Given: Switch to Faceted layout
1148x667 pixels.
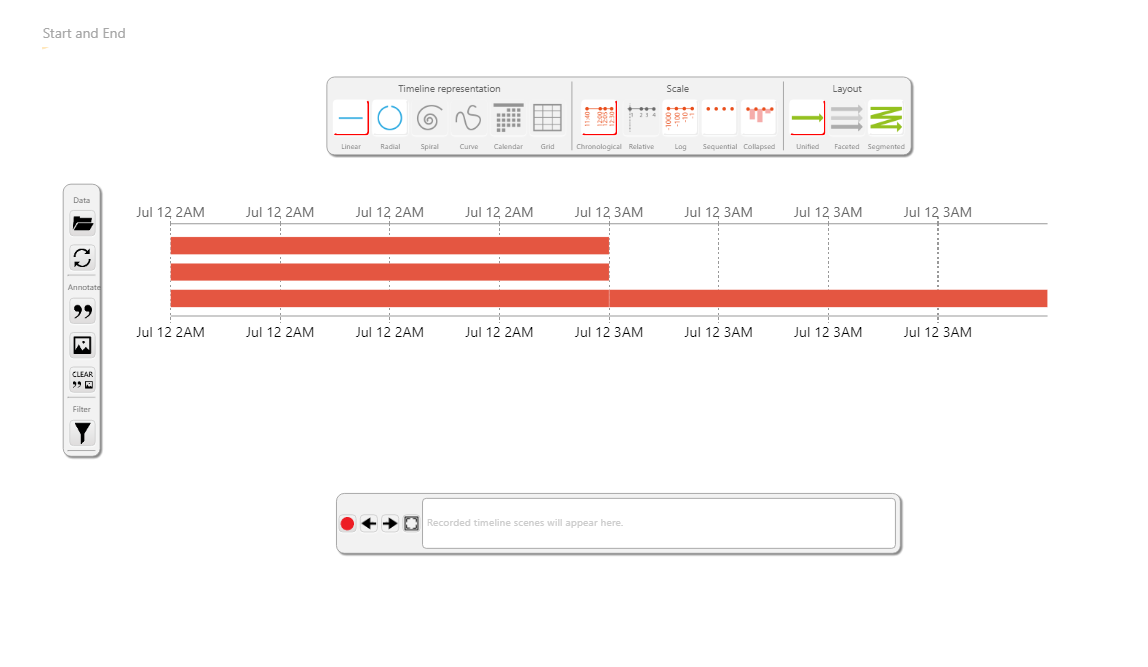Looking at the screenshot, I should [846, 118].
